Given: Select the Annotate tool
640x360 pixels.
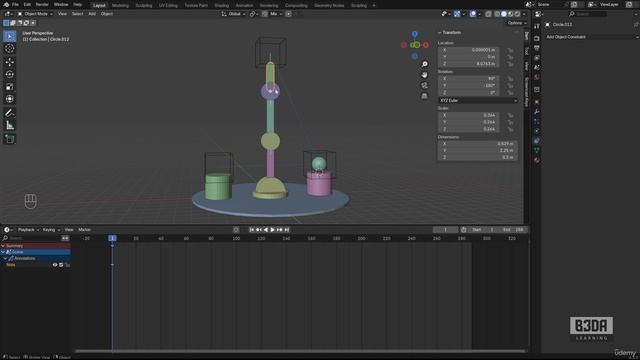Looking at the screenshot, I should (x=10, y=113).
